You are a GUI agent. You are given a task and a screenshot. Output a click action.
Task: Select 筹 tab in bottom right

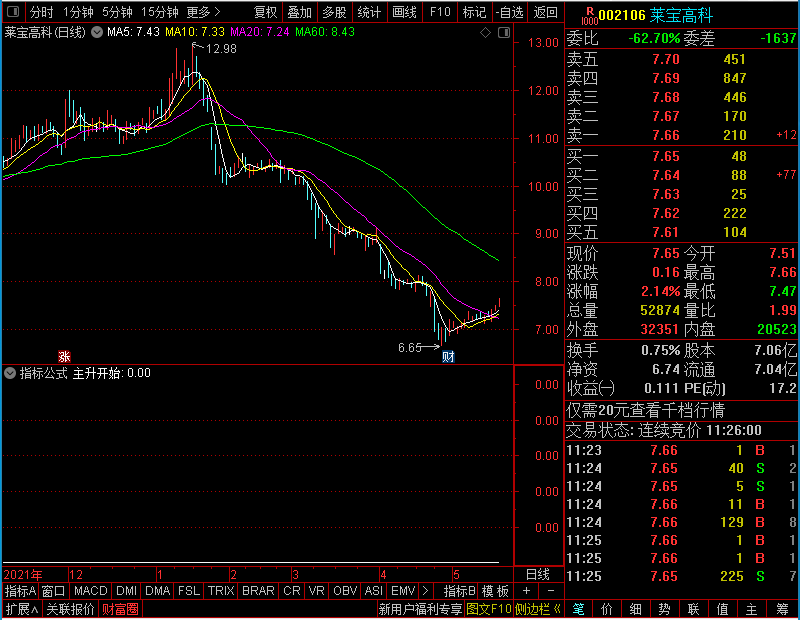click(x=782, y=609)
